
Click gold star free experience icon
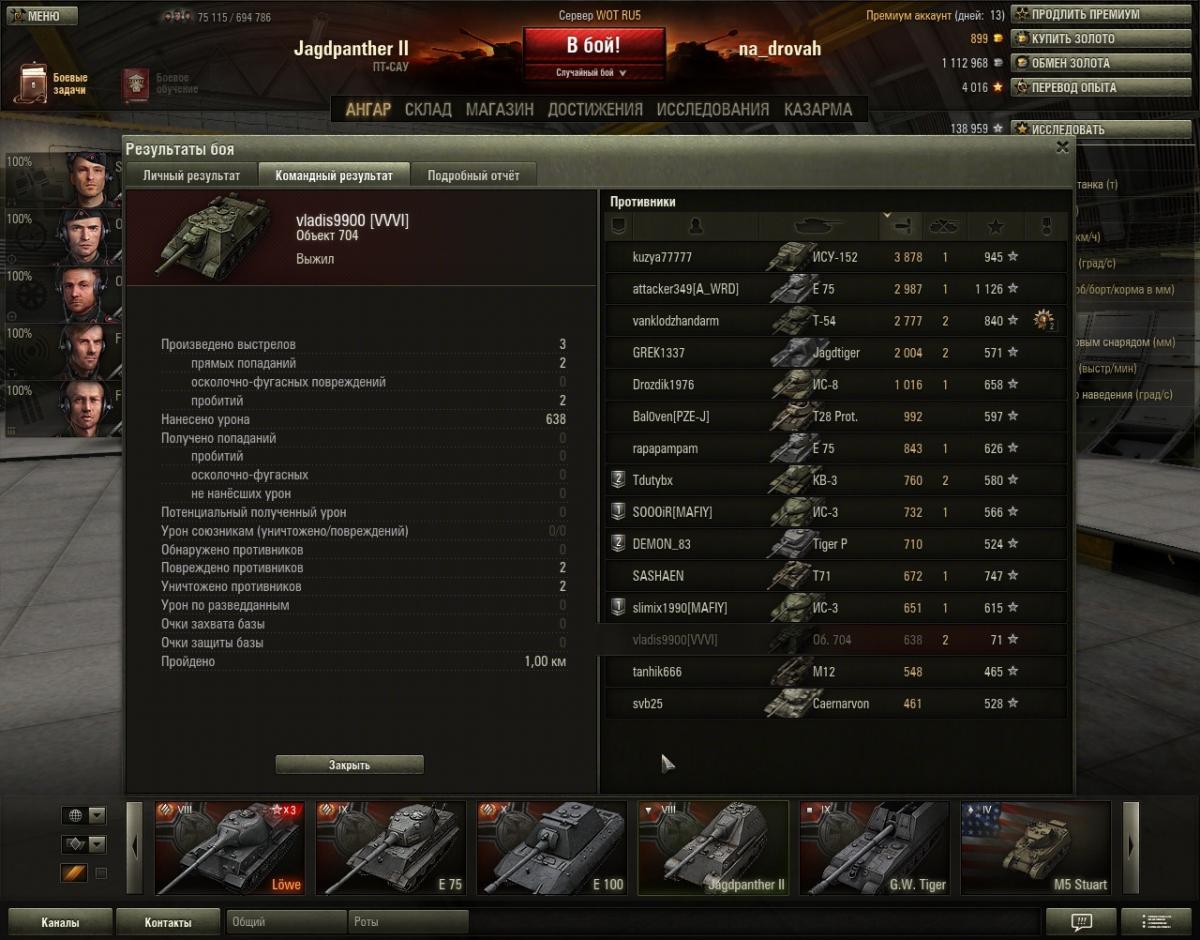coord(997,87)
